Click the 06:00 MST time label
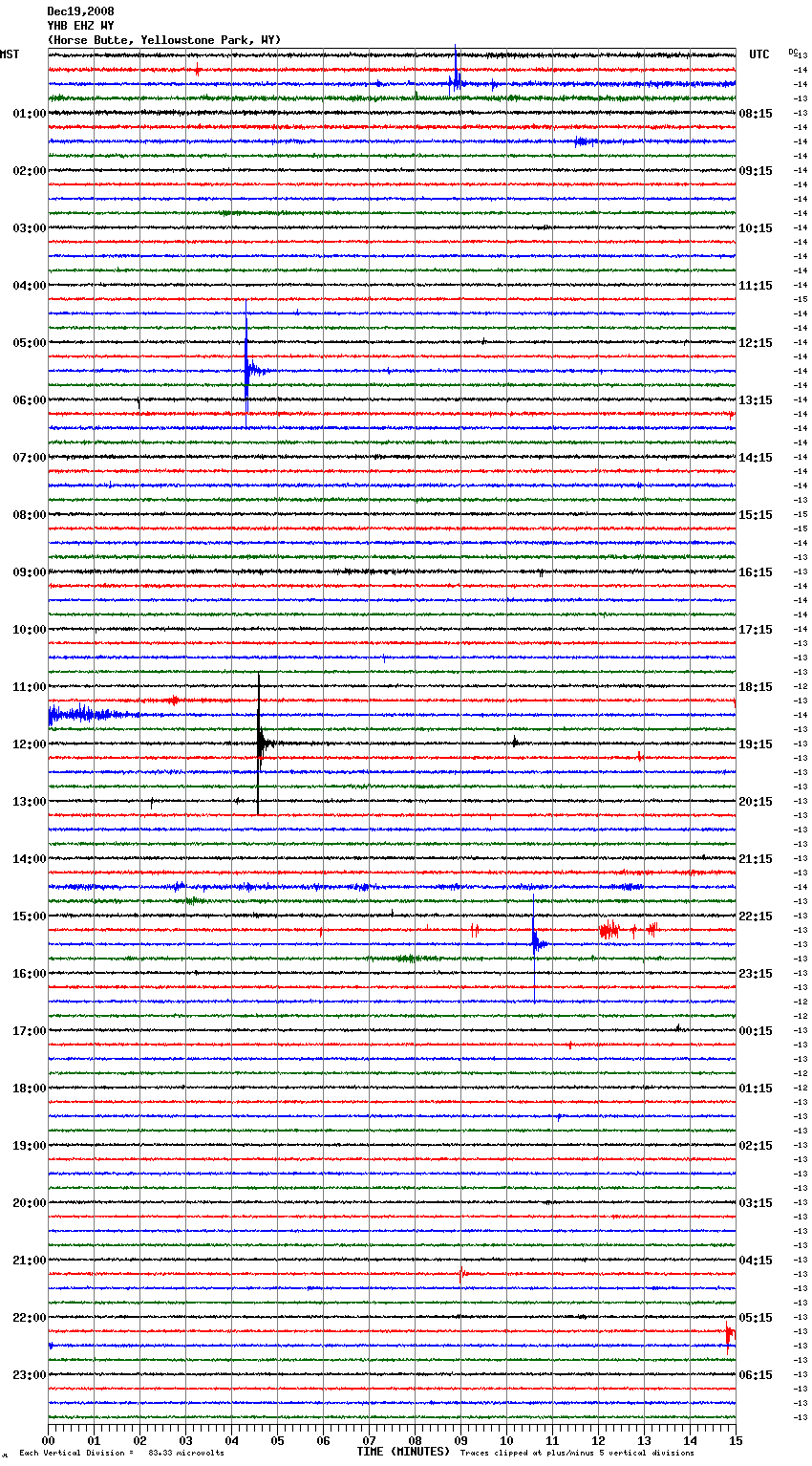Screen dimensions: 812x1466 [x=30, y=400]
